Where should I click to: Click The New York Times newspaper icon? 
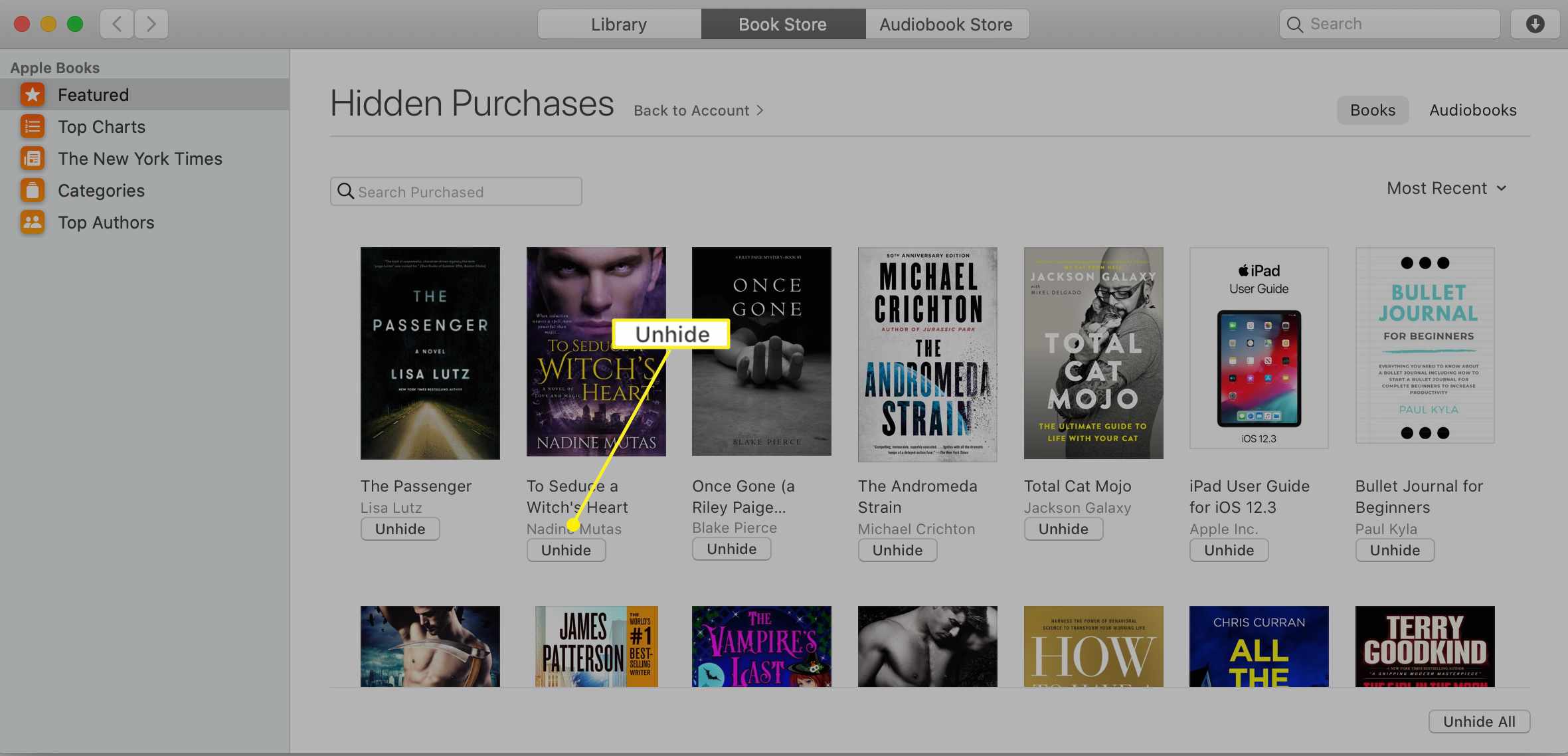coord(32,159)
